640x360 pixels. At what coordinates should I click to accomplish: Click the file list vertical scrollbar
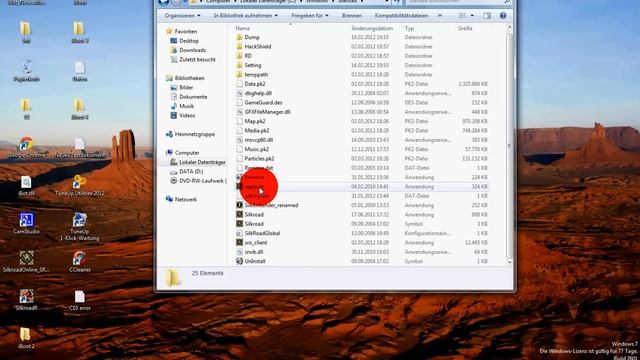(x=509, y=145)
